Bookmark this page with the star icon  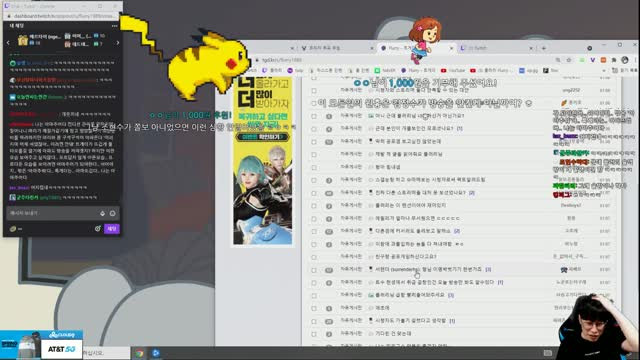pyautogui.click(x=569, y=60)
